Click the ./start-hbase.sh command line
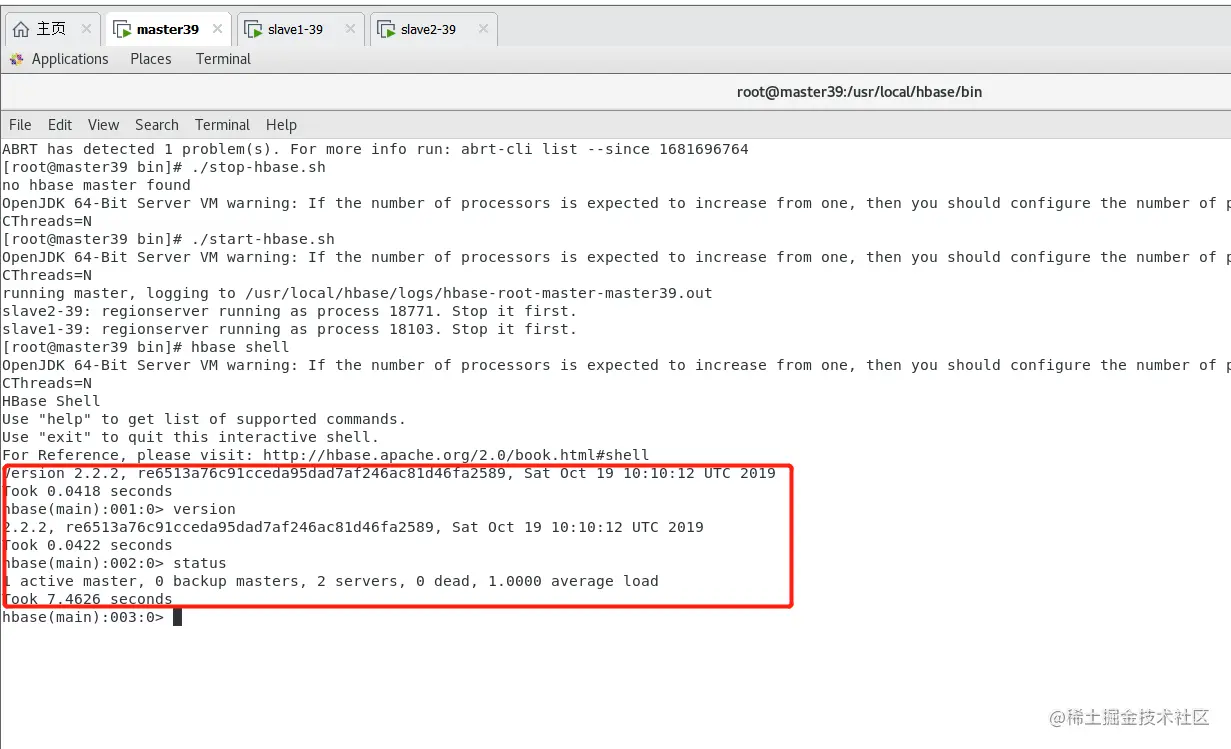Viewport: 1231px width, 749px height. [x=168, y=239]
